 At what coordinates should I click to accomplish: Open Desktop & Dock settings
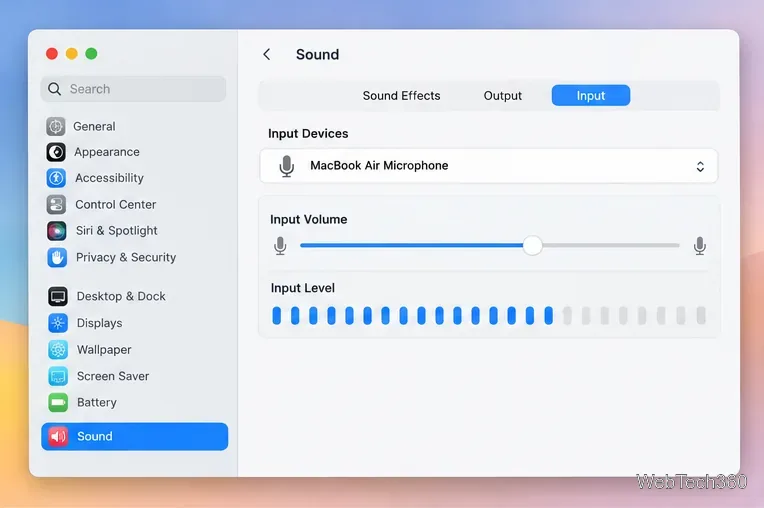[x=121, y=296]
